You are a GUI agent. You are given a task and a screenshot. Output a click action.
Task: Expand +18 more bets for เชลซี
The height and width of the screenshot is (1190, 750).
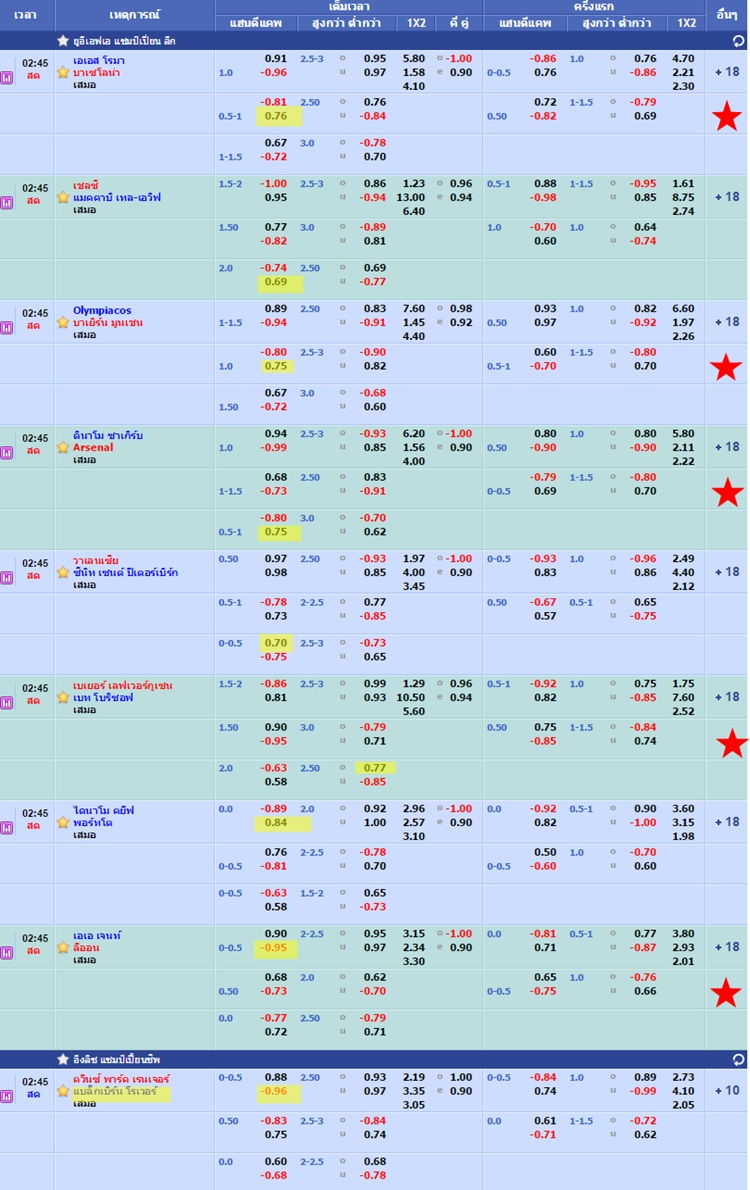tap(726, 197)
